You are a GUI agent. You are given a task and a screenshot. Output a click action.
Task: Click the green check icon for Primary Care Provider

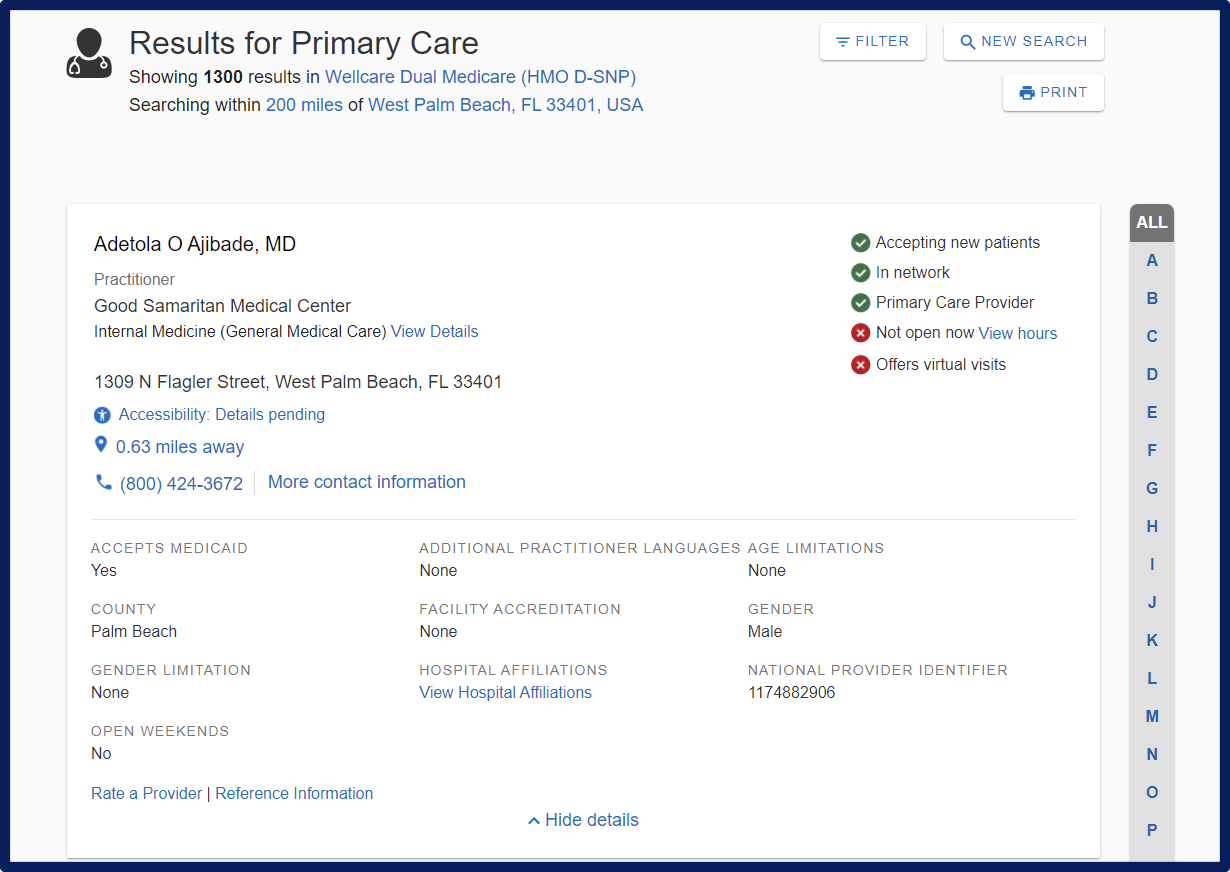(x=860, y=303)
